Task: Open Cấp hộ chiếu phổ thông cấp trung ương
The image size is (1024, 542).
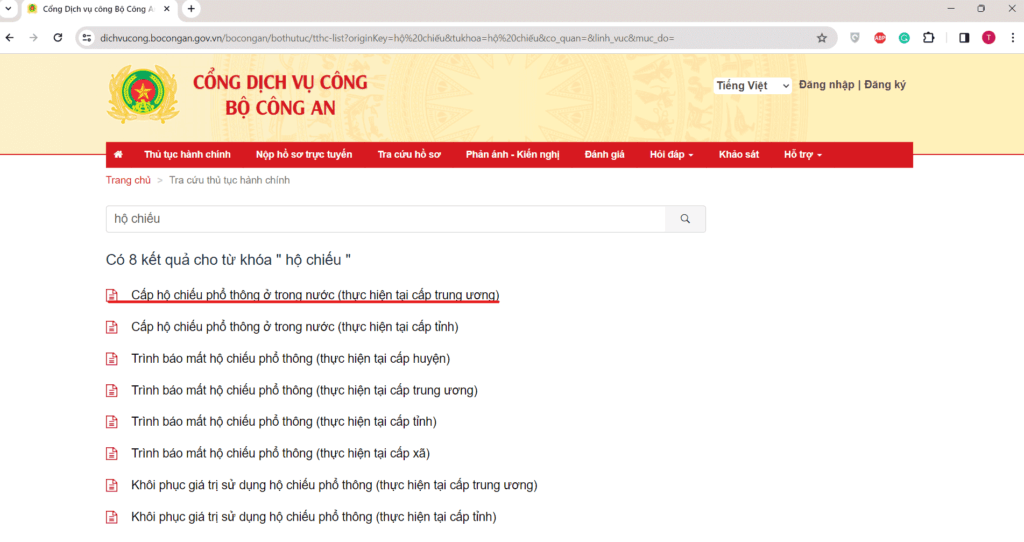Action: pos(315,295)
